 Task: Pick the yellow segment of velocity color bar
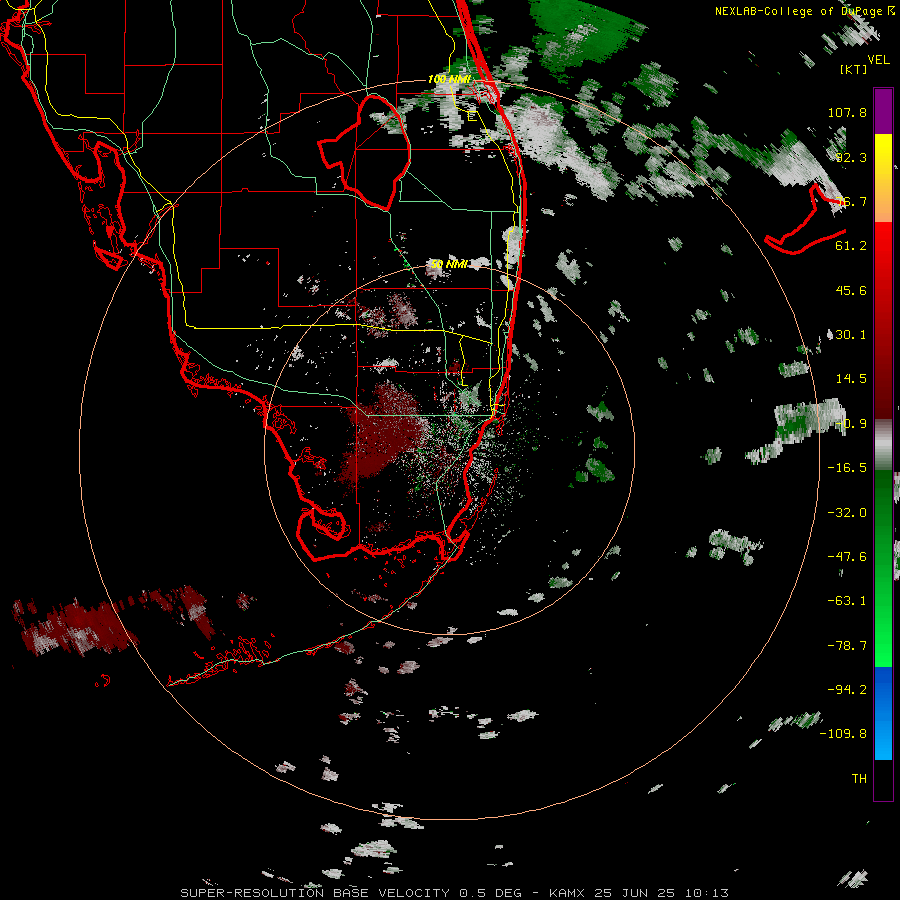883,178
